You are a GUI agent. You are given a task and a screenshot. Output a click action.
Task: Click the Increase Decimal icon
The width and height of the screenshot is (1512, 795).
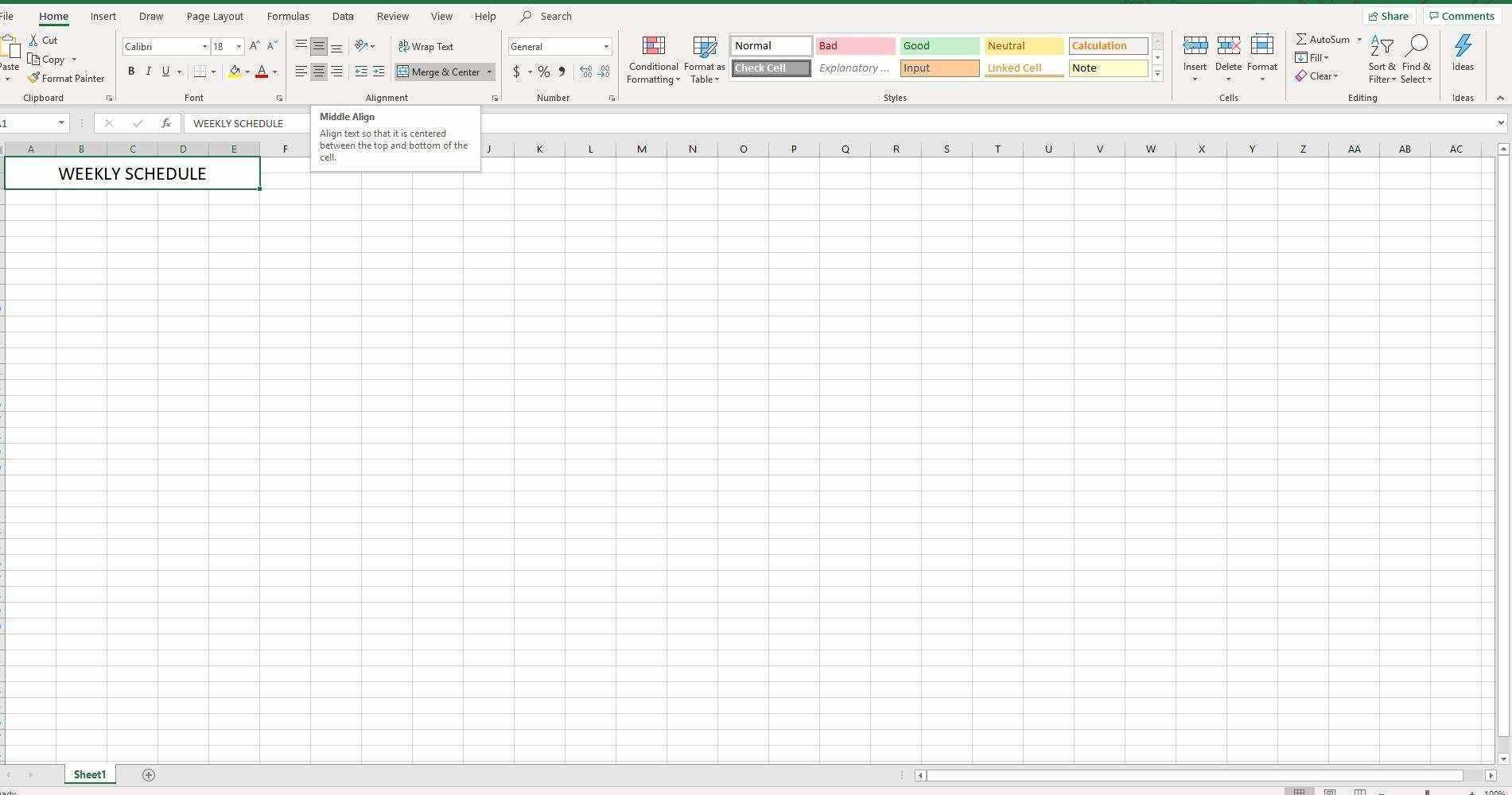[x=586, y=72]
